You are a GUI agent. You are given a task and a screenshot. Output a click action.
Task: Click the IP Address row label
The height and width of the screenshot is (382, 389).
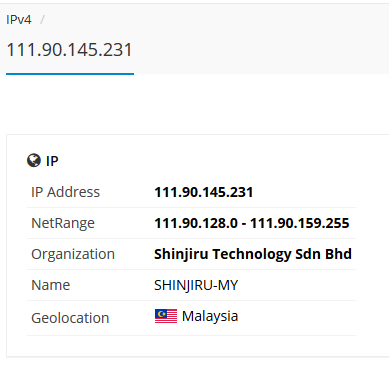[x=65, y=192]
